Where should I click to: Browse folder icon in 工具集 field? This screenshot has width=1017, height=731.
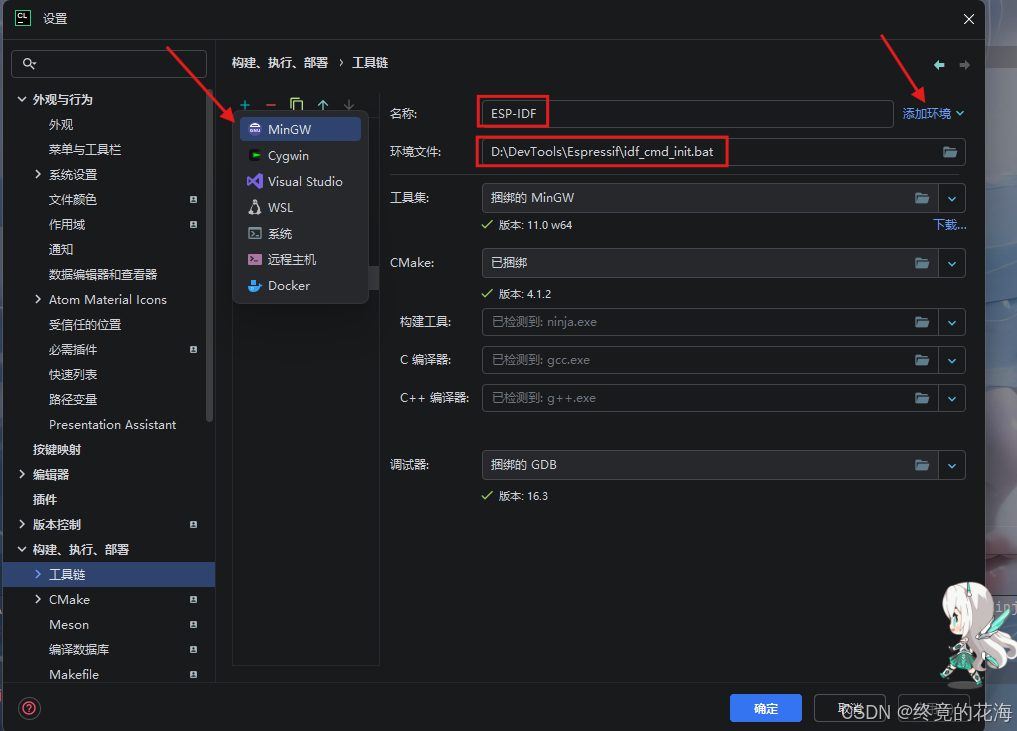click(922, 198)
